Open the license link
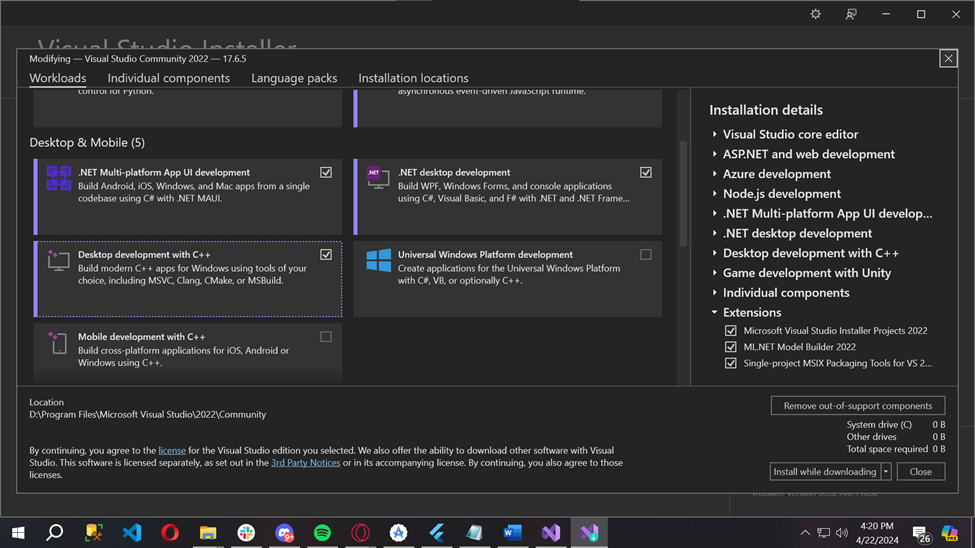Viewport: 975px width, 548px height. [172, 450]
